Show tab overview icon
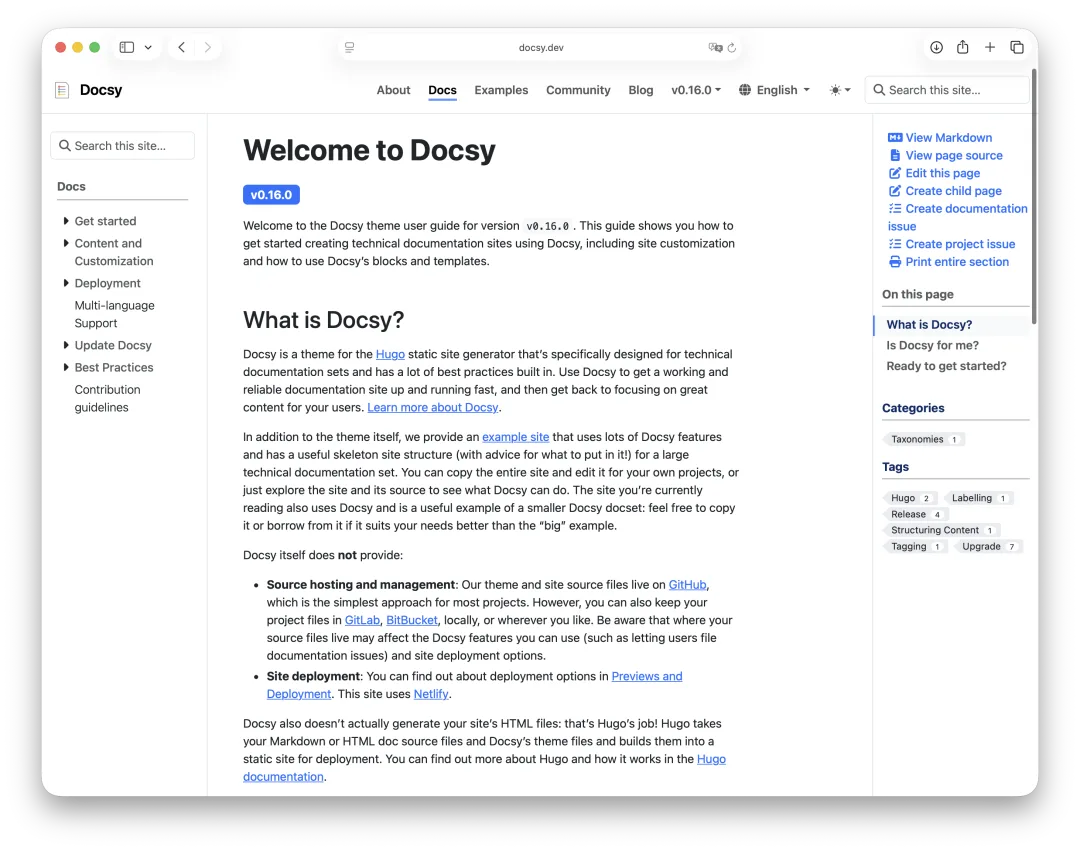Image resolution: width=1080 pixels, height=851 pixels. pos(1017,48)
